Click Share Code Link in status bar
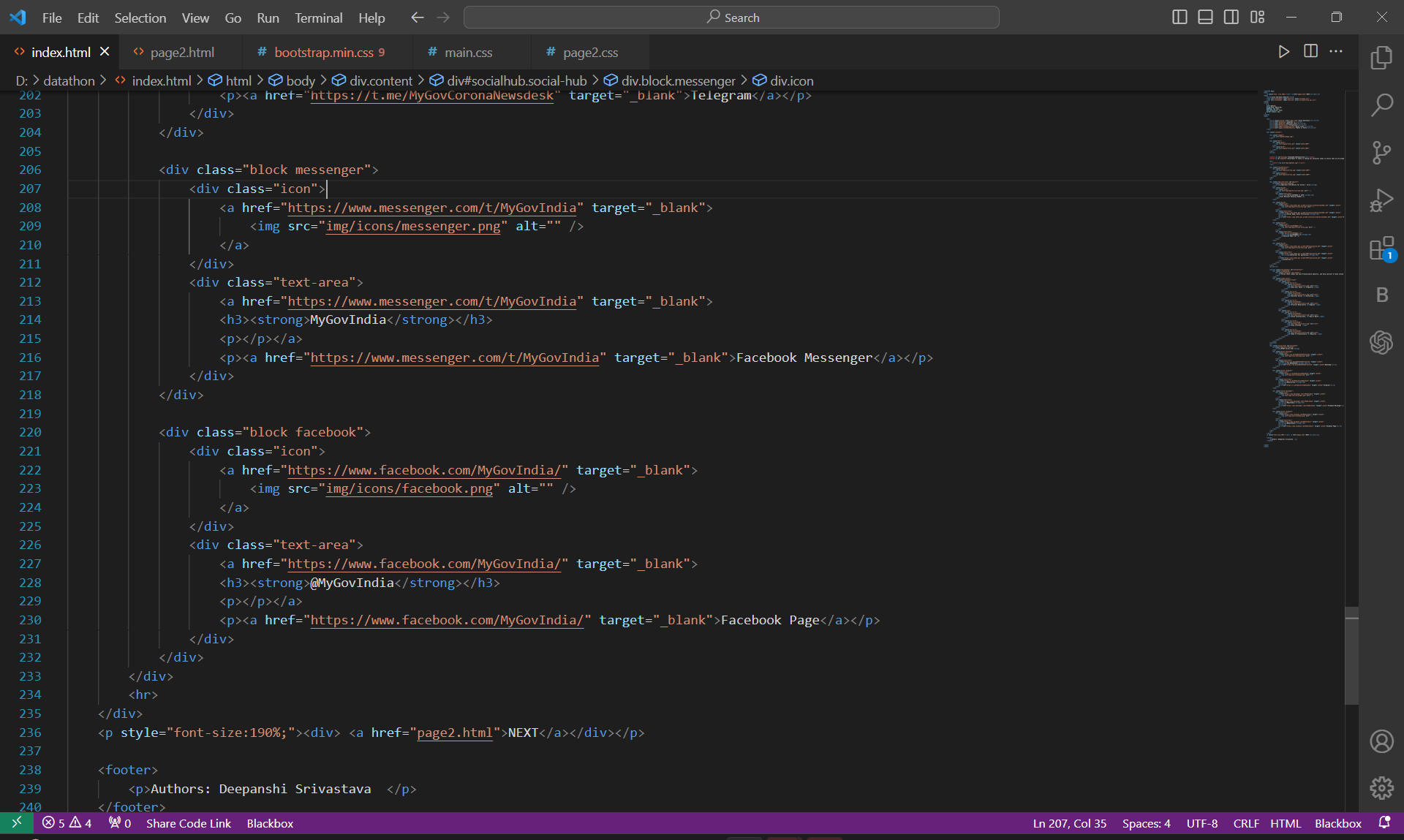 click(188, 823)
